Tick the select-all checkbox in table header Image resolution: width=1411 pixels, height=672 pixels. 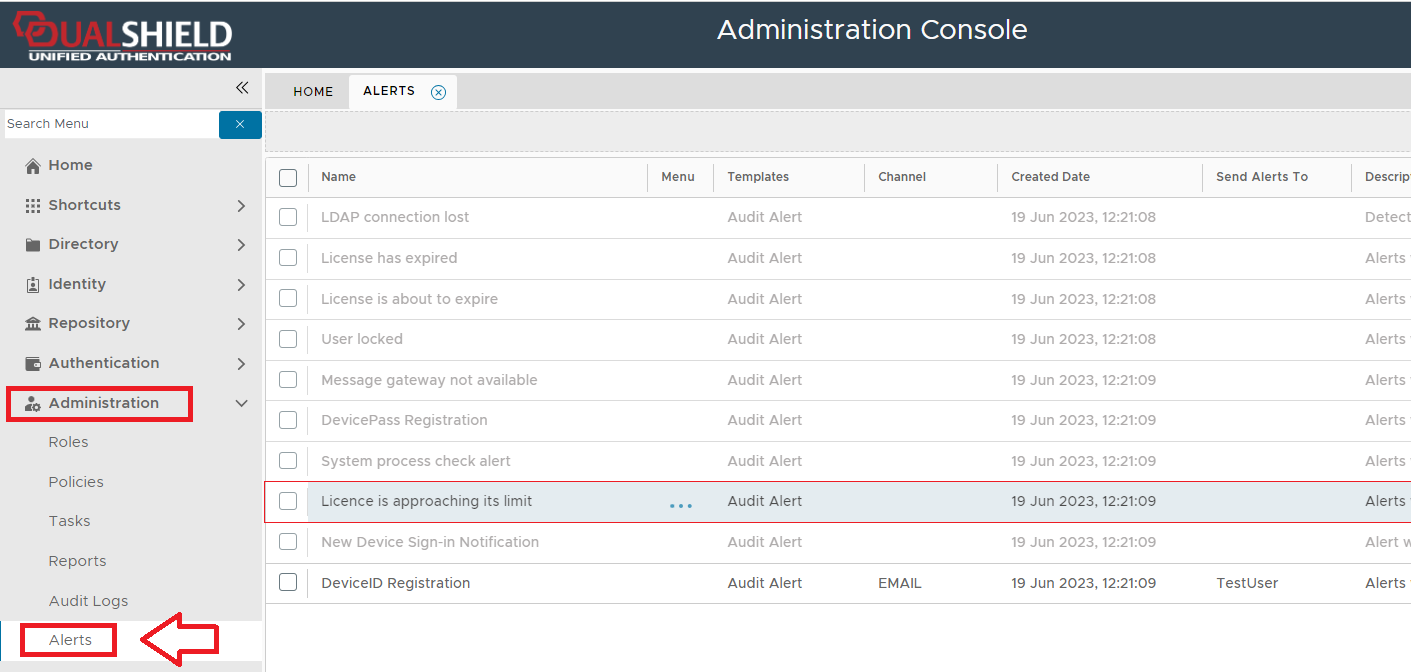(x=288, y=178)
